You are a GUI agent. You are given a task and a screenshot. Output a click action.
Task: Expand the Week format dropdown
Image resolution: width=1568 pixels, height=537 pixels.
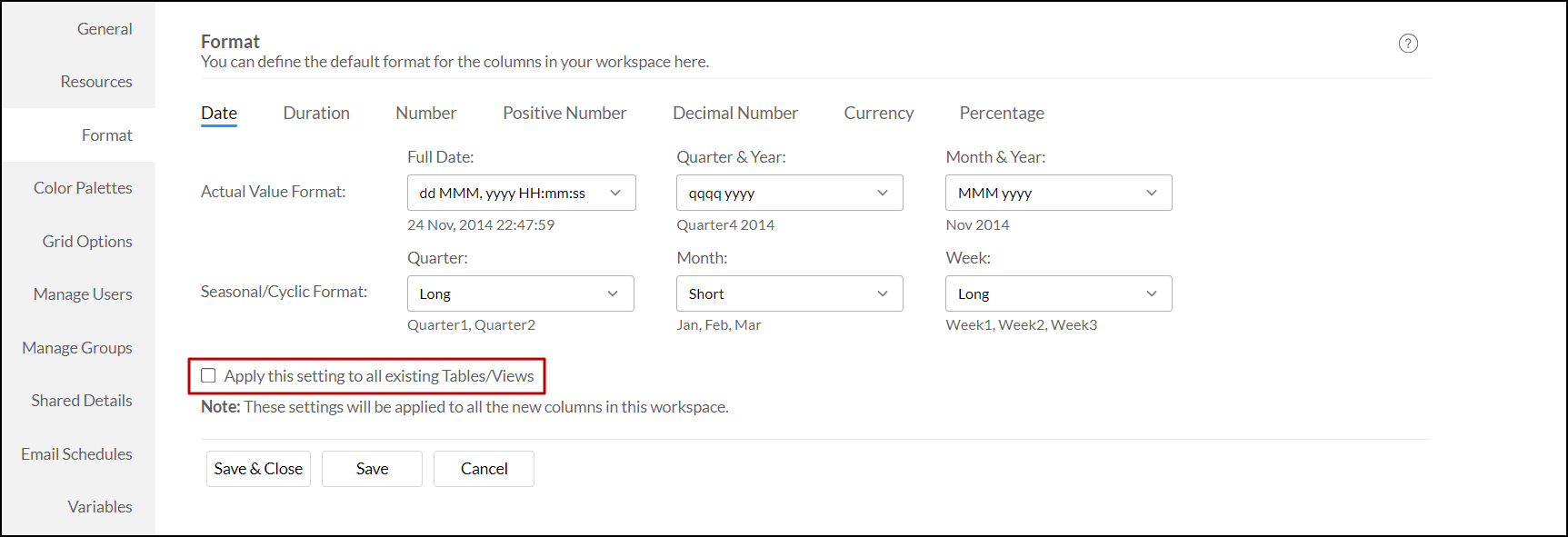[1058, 293]
